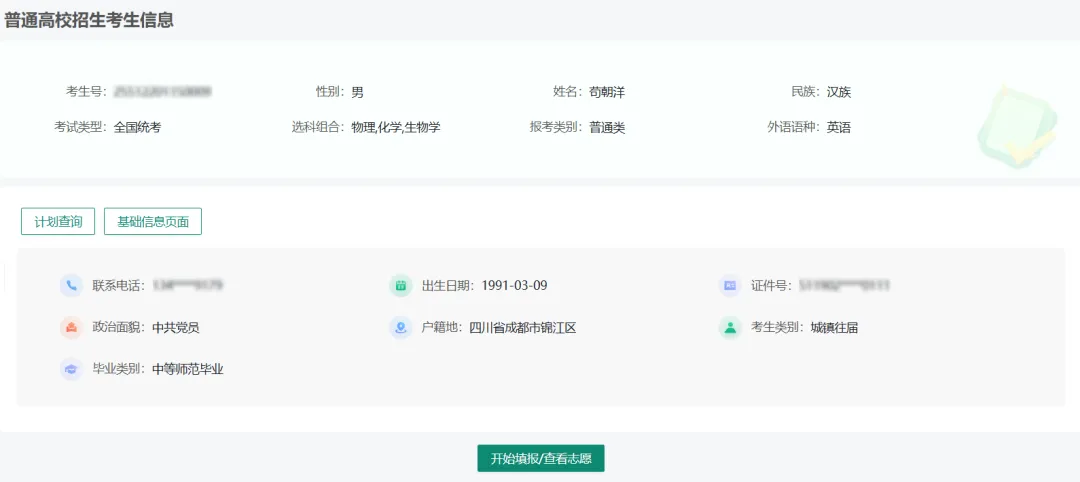Click the exam type value 全国统考
The height and width of the screenshot is (482, 1080).
pos(138,127)
